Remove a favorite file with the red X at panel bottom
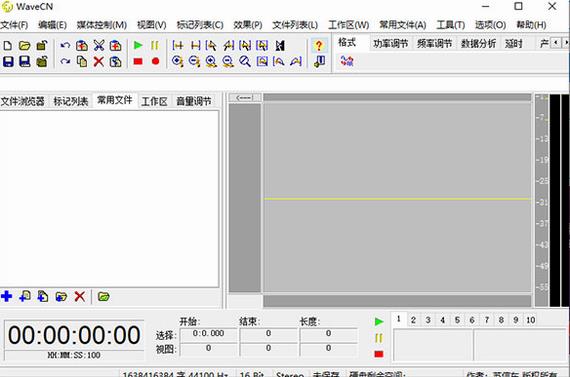Image resolution: width=570 pixels, height=377 pixels. (80, 296)
